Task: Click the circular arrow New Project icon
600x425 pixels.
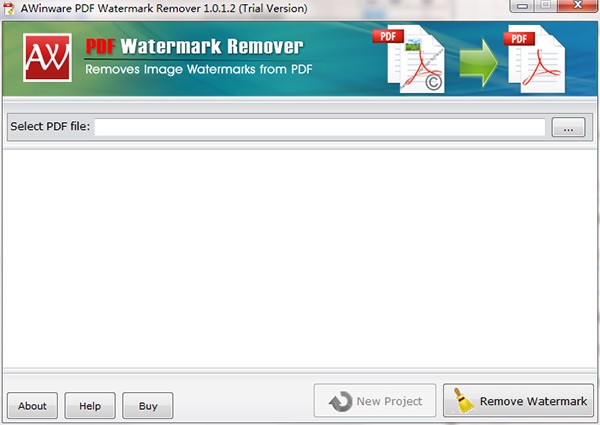Action: (340, 401)
